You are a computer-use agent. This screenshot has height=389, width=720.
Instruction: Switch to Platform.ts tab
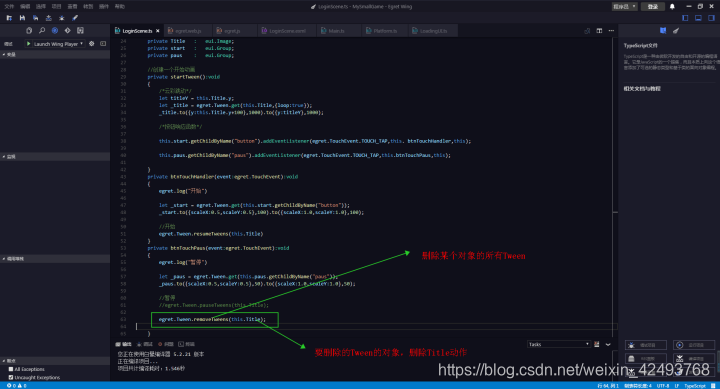click(384, 31)
